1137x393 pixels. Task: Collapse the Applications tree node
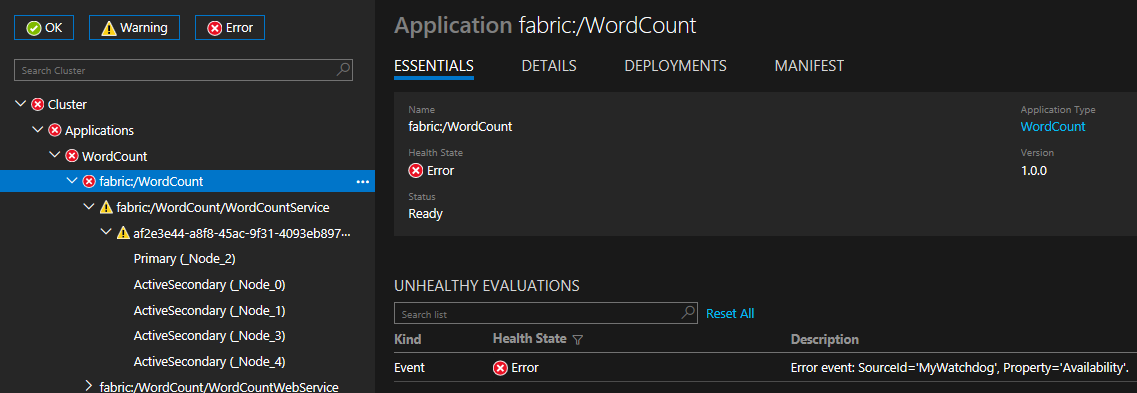(38, 131)
